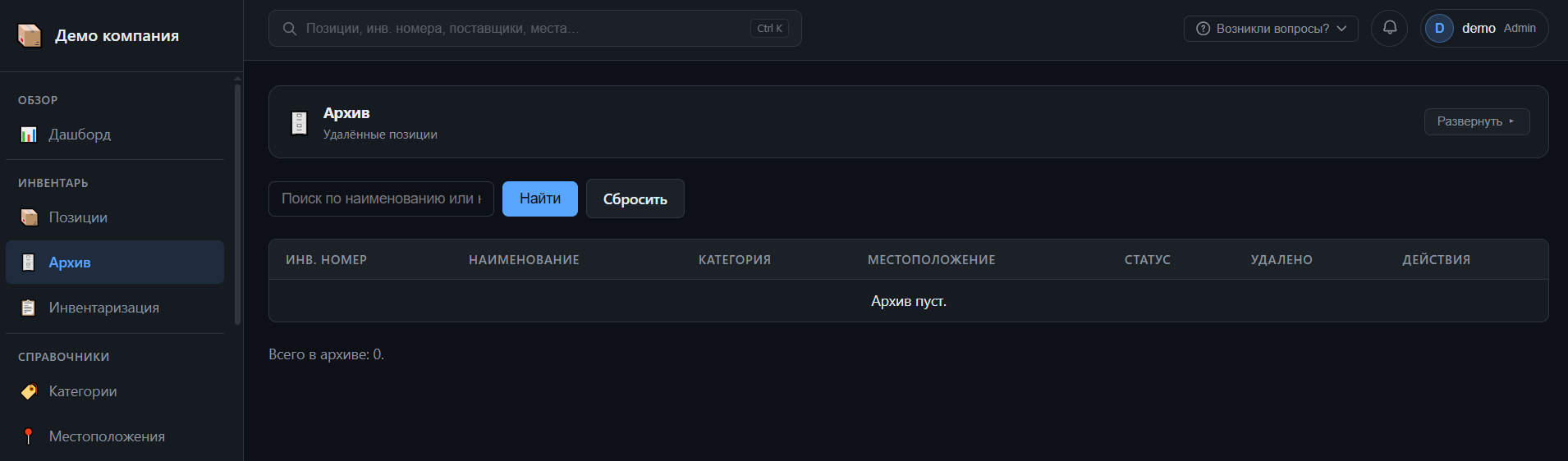Click the Ctrl K shortcut badge

point(769,29)
